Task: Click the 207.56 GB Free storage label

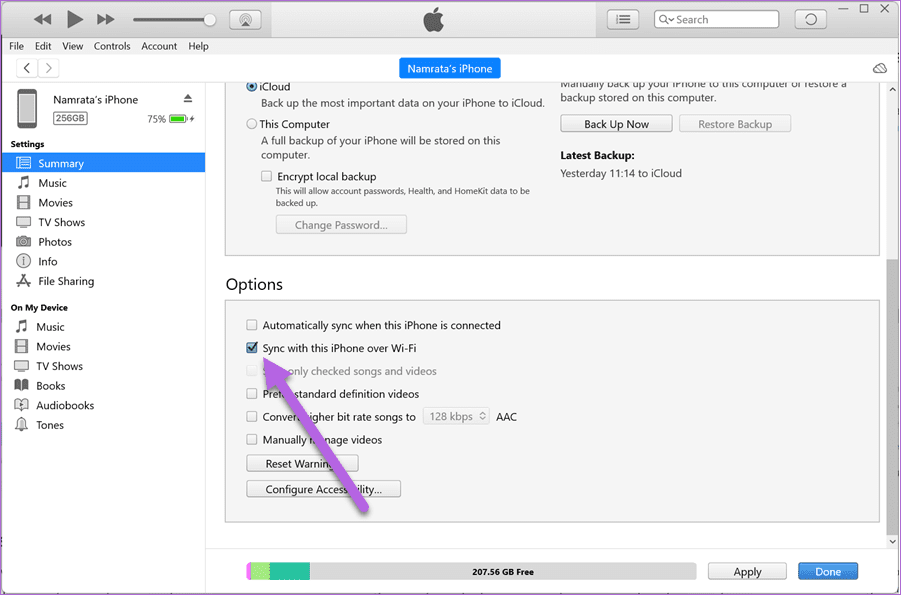Action: pyautogui.click(x=503, y=572)
